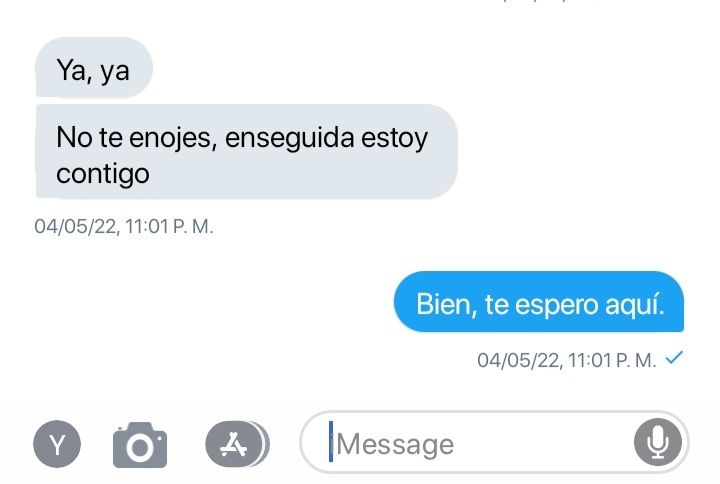
Task: Tap the sent message timestamp beside checkmark
Action: pyautogui.click(x=567, y=360)
